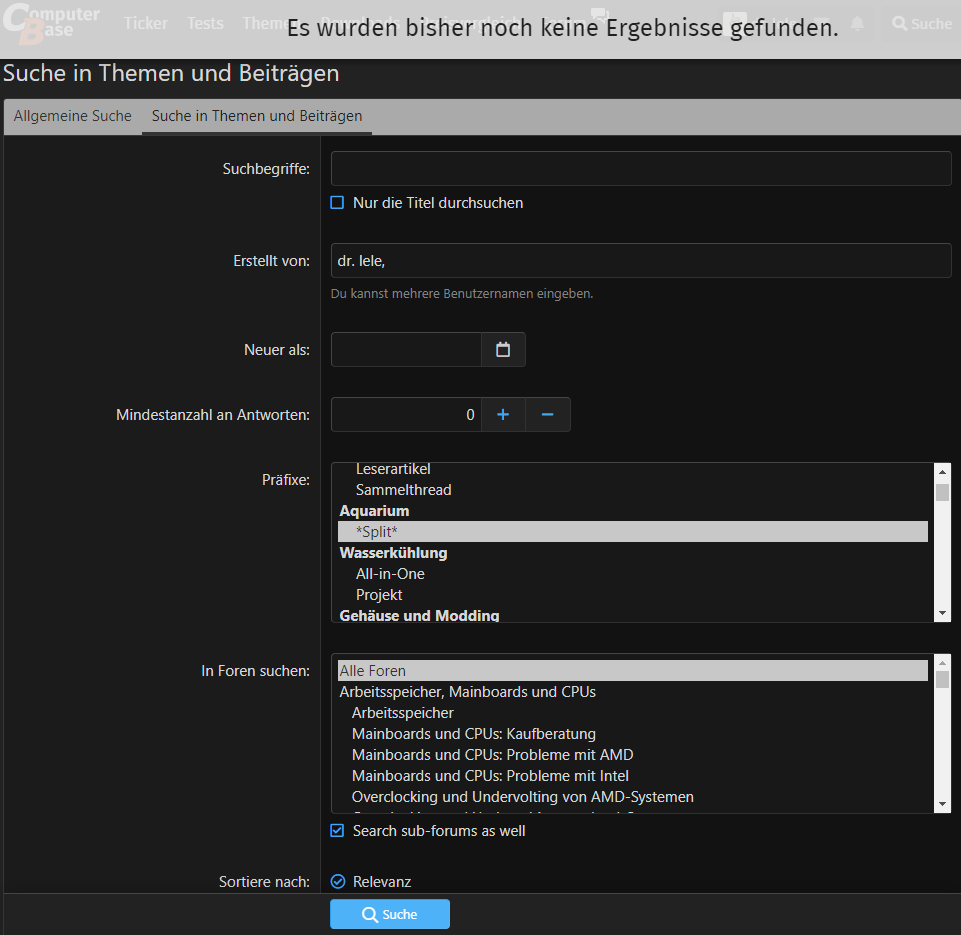Select 'Arbeitsspeicher, Mainboards und CPUs' forum

click(x=632, y=691)
